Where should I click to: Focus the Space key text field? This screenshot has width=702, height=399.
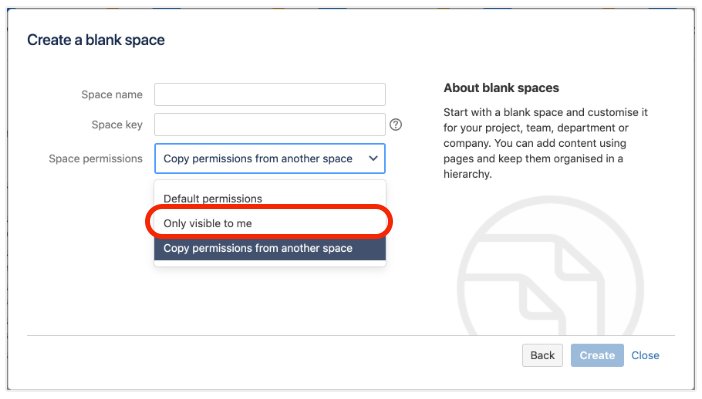(x=270, y=124)
